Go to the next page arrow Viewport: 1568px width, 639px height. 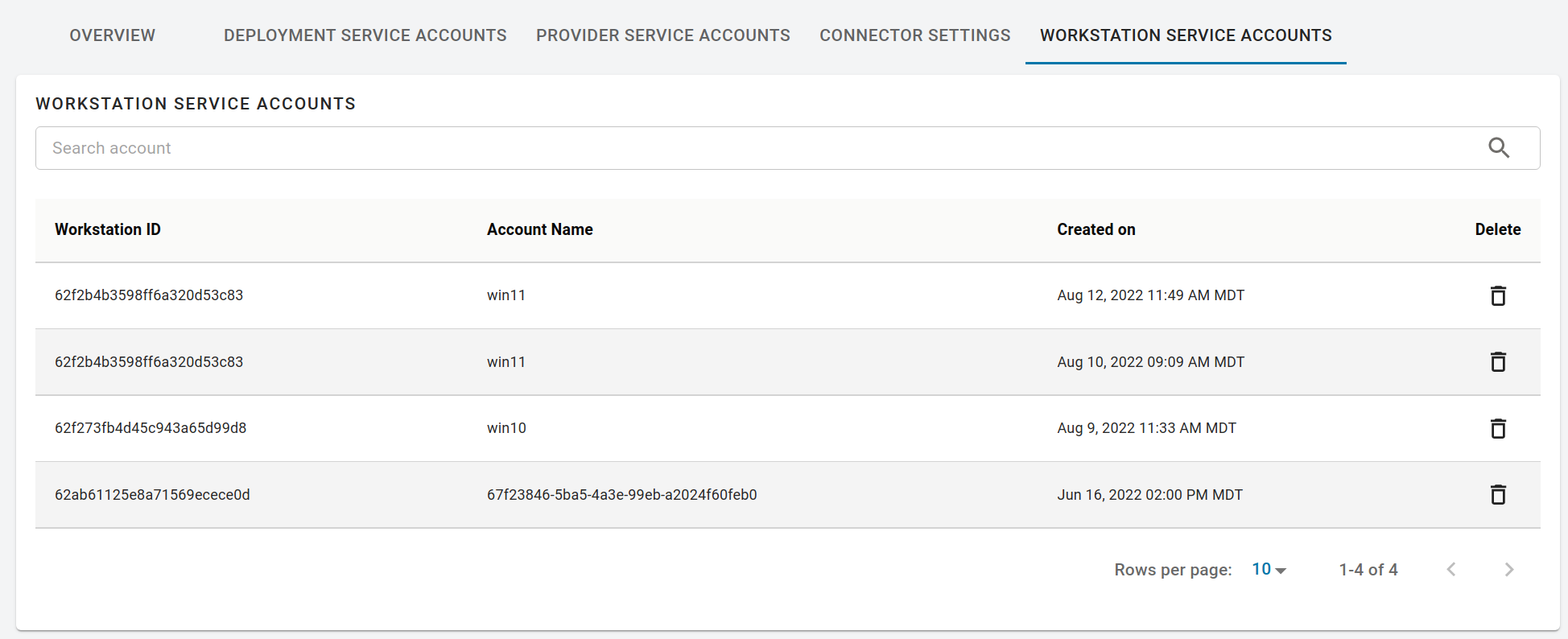pos(1509,569)
